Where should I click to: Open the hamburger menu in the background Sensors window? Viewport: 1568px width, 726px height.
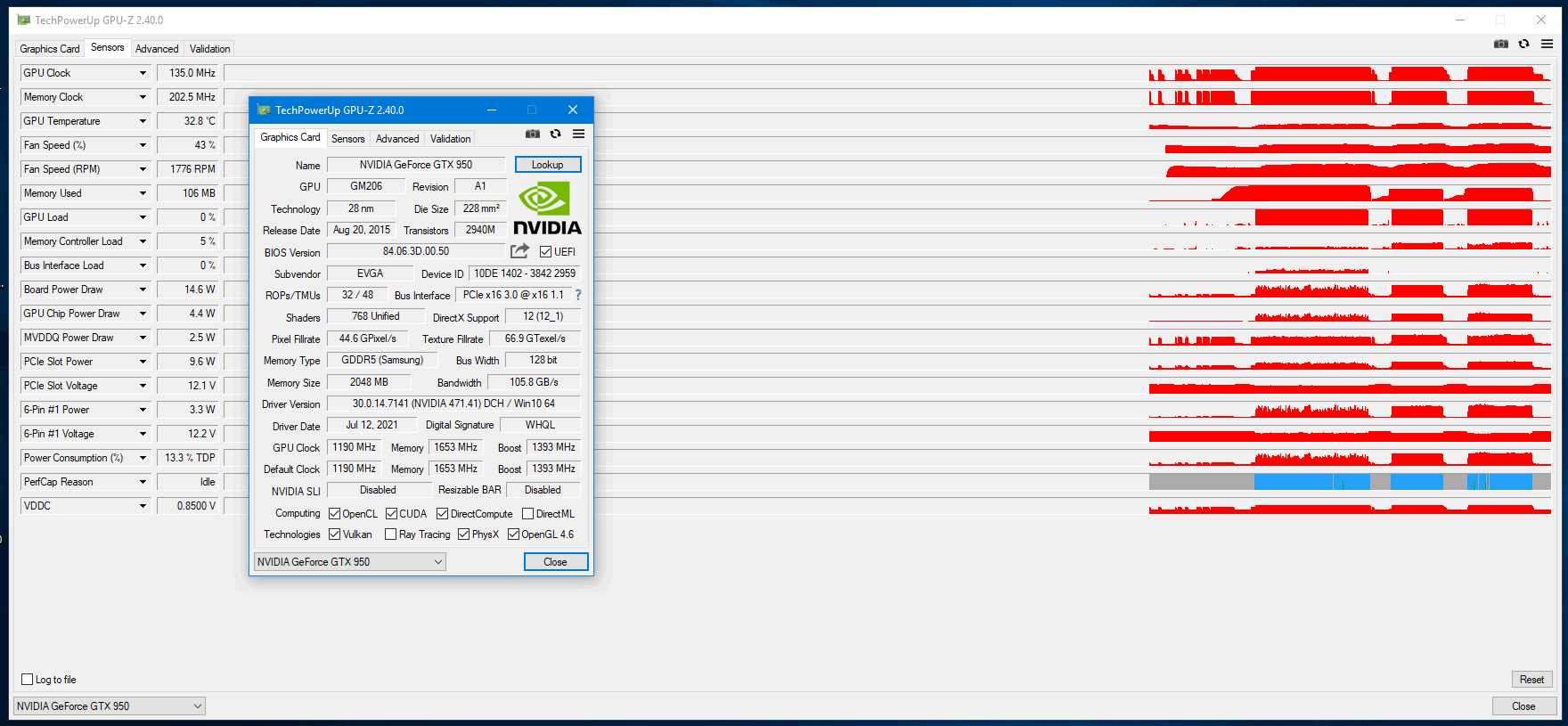tap(1547, 44)
